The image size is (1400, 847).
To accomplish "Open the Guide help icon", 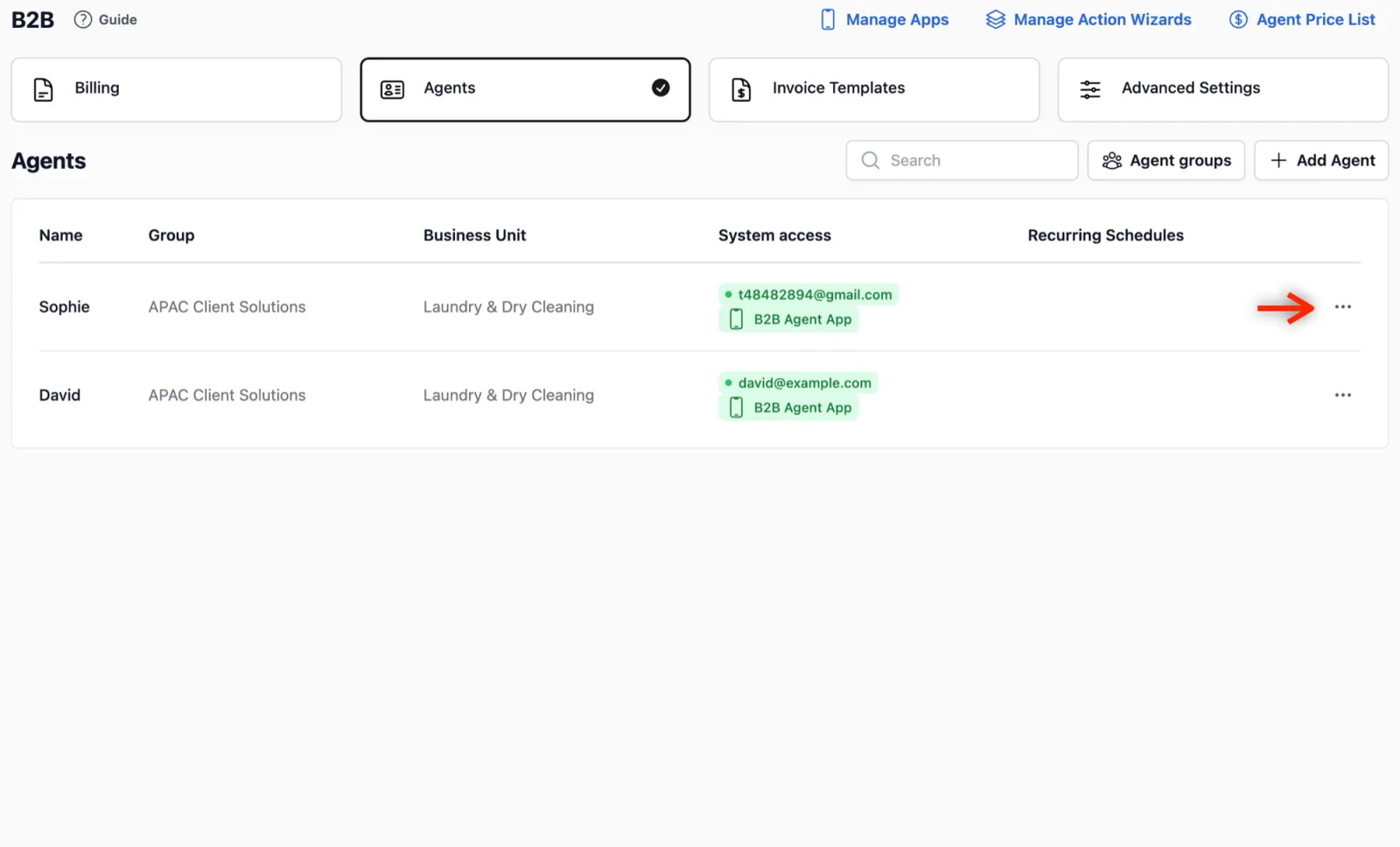I will [x=82, y=19].
